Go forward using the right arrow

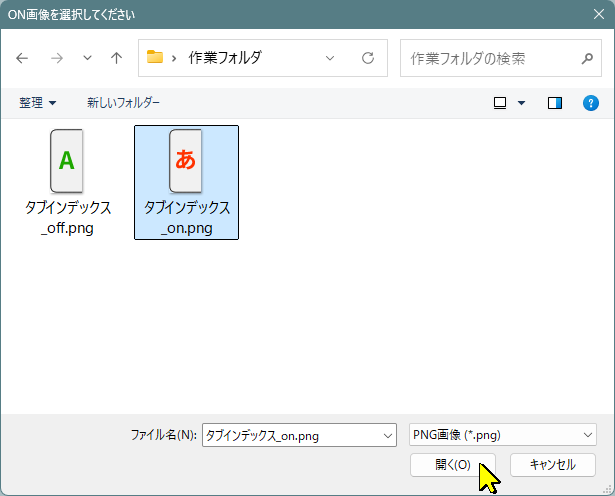click(57, 58)
